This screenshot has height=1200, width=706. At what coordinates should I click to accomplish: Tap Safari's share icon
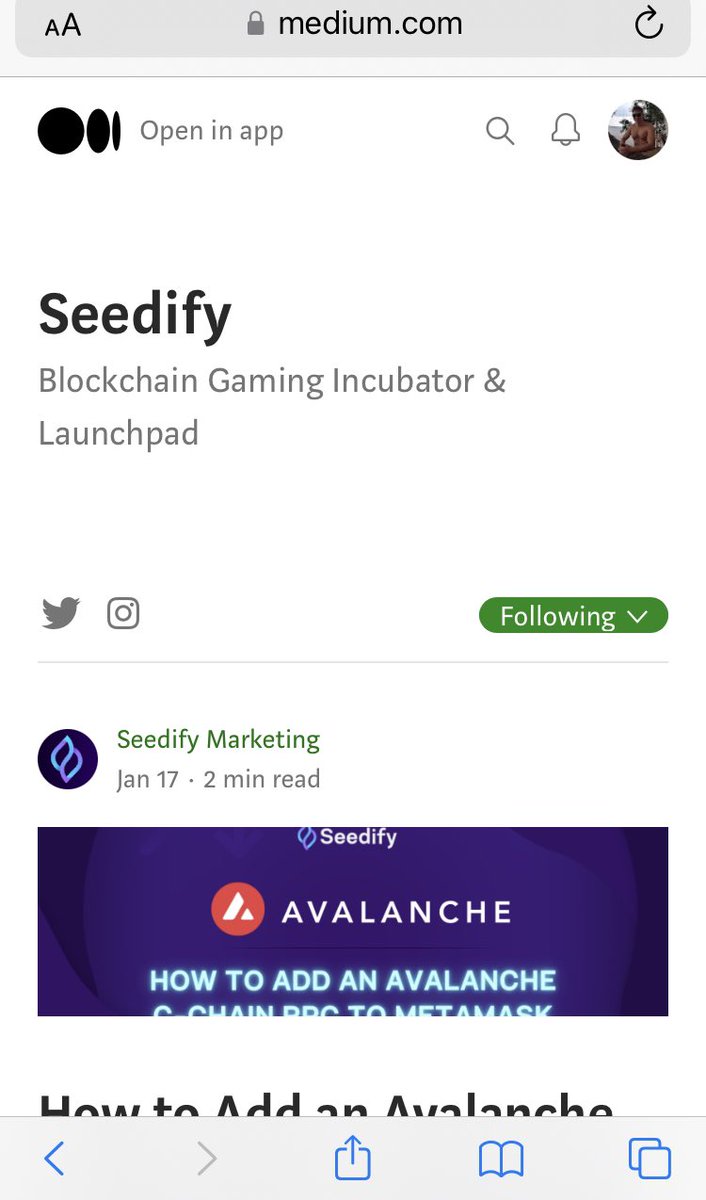tap(353, 1158)
